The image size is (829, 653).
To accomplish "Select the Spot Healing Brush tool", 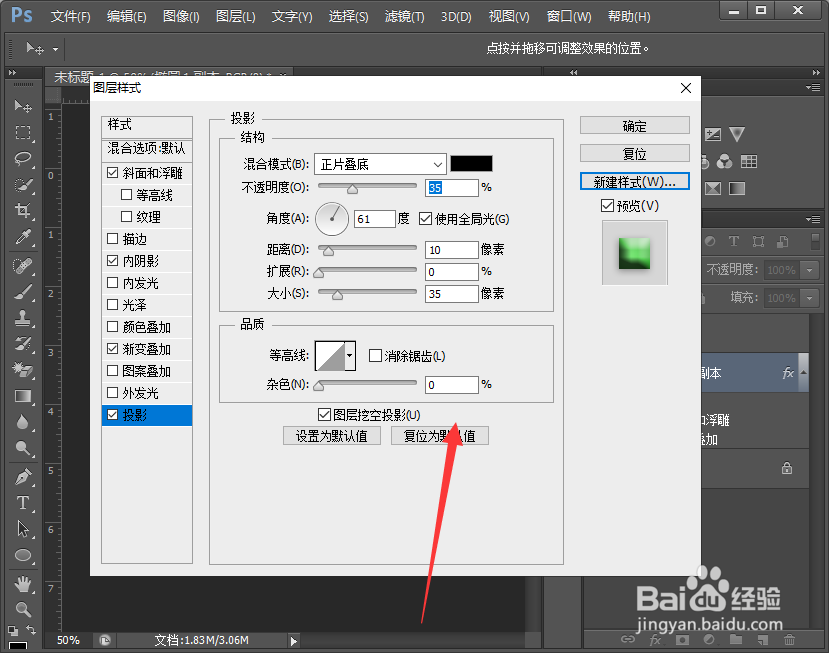I will (23, 266).
